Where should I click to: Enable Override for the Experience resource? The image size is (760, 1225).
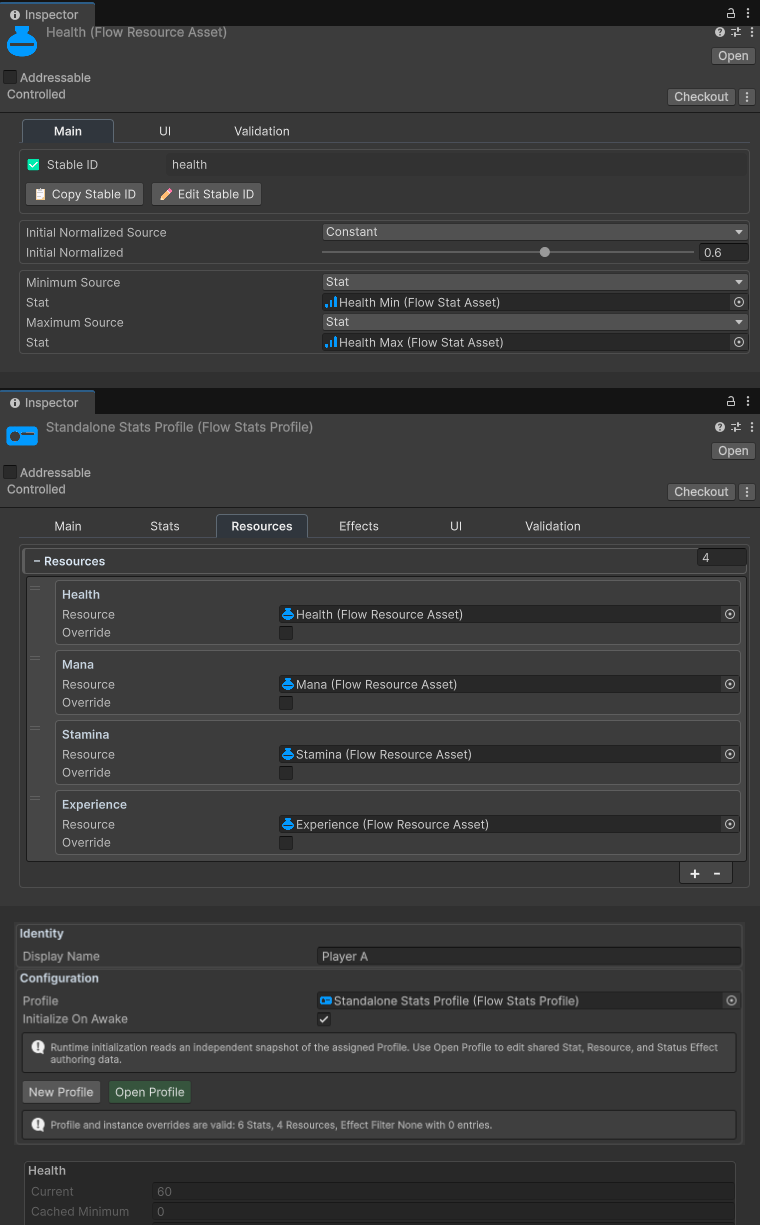pos(286,843)
